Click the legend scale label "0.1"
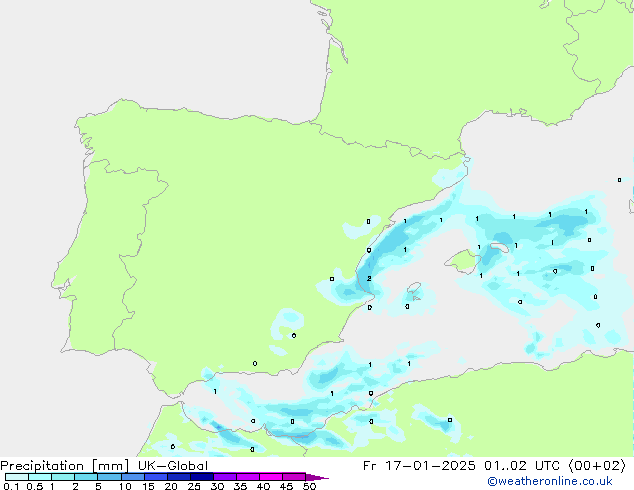Viewport: 634px width, 490px height. 11,486
